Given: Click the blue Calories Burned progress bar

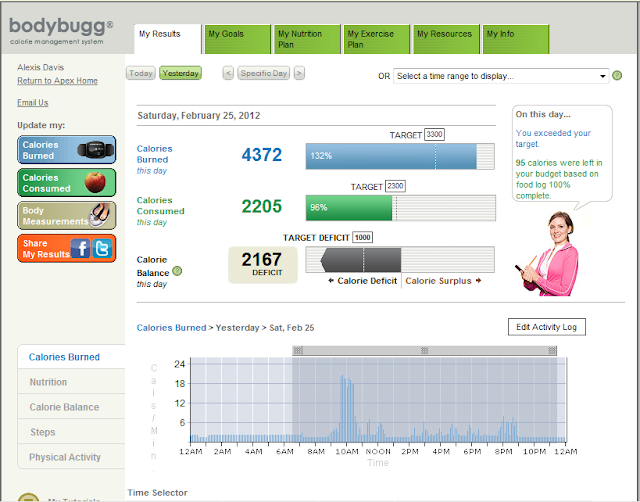Looking at the screenshot, I should pos(391,156).
